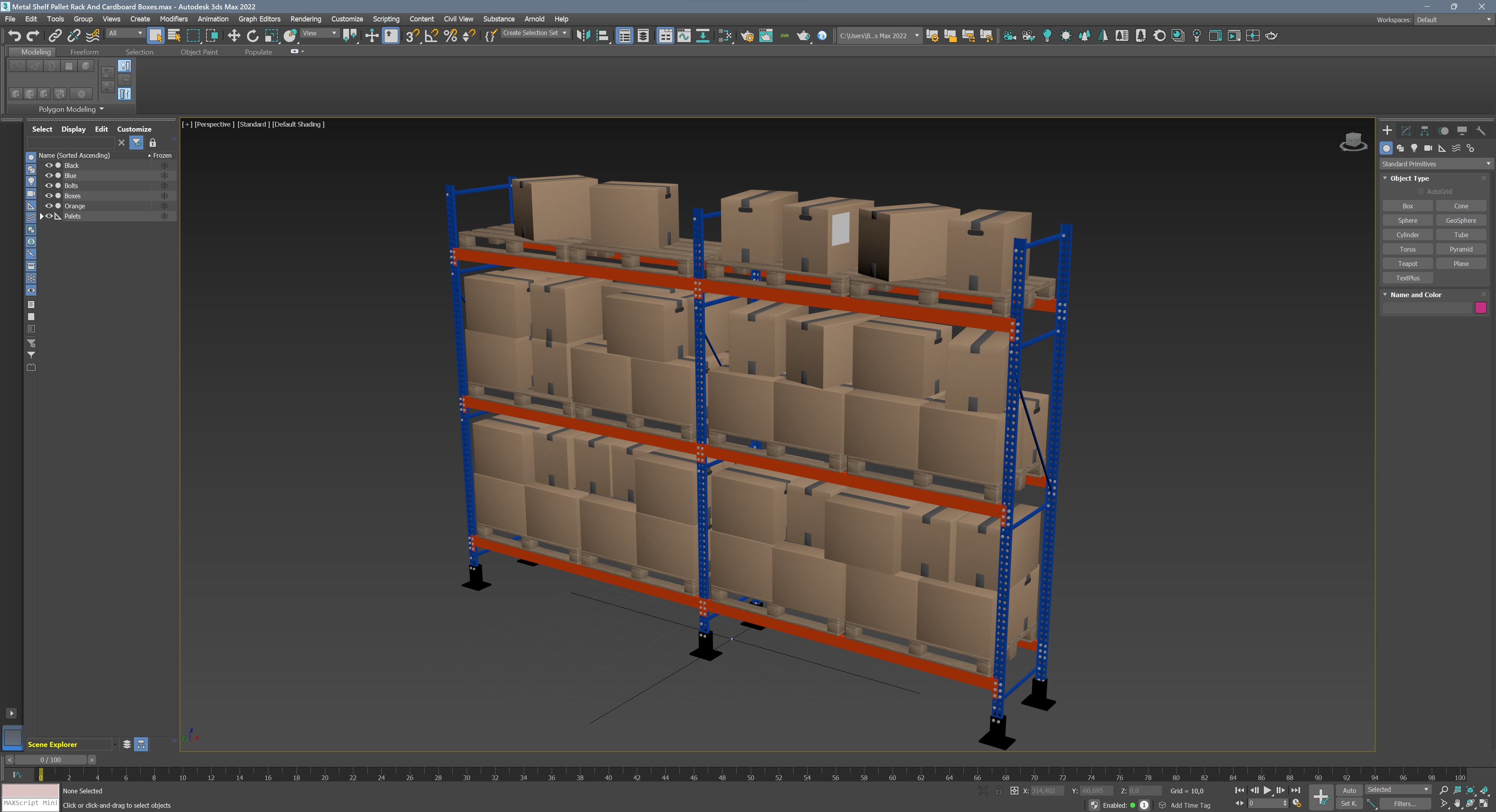Click the Set K. button
The image size is (1496, 812).
1349,804
